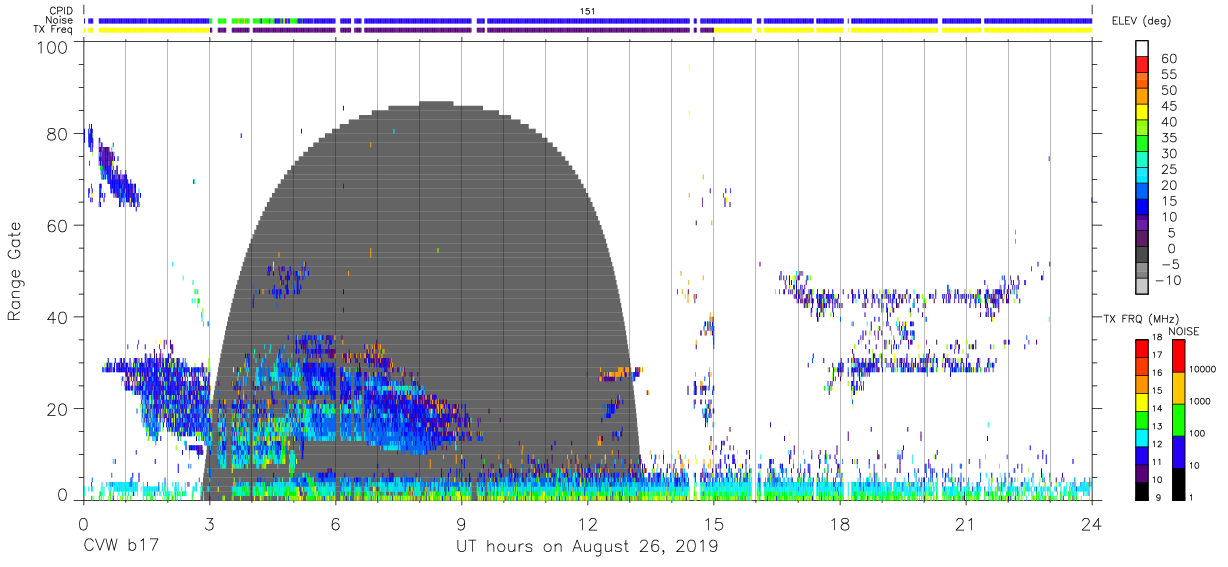Click the x-axis hour tick '21'
Screen dimensions: 1228x567
click(966, 524)
